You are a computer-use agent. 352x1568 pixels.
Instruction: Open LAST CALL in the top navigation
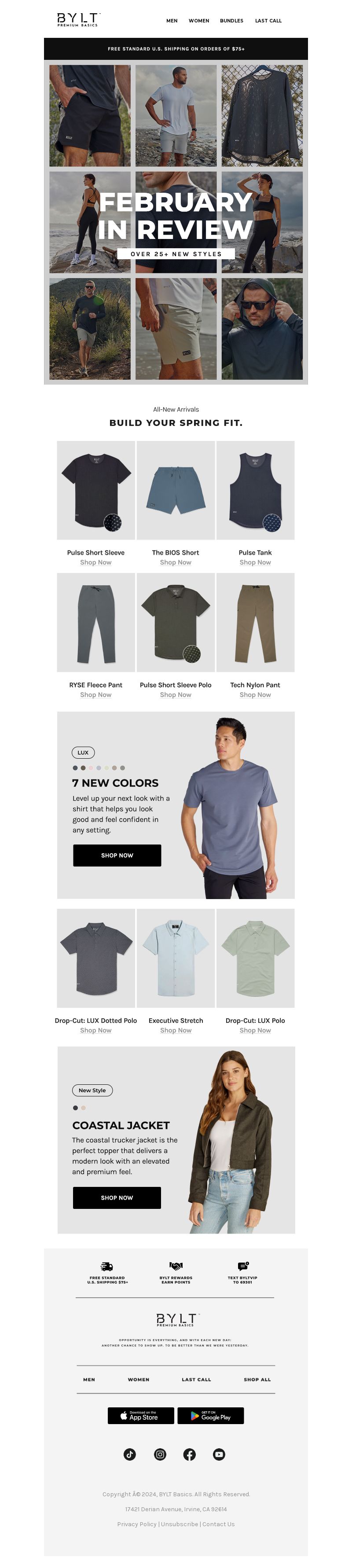click(x=268, y=21)
